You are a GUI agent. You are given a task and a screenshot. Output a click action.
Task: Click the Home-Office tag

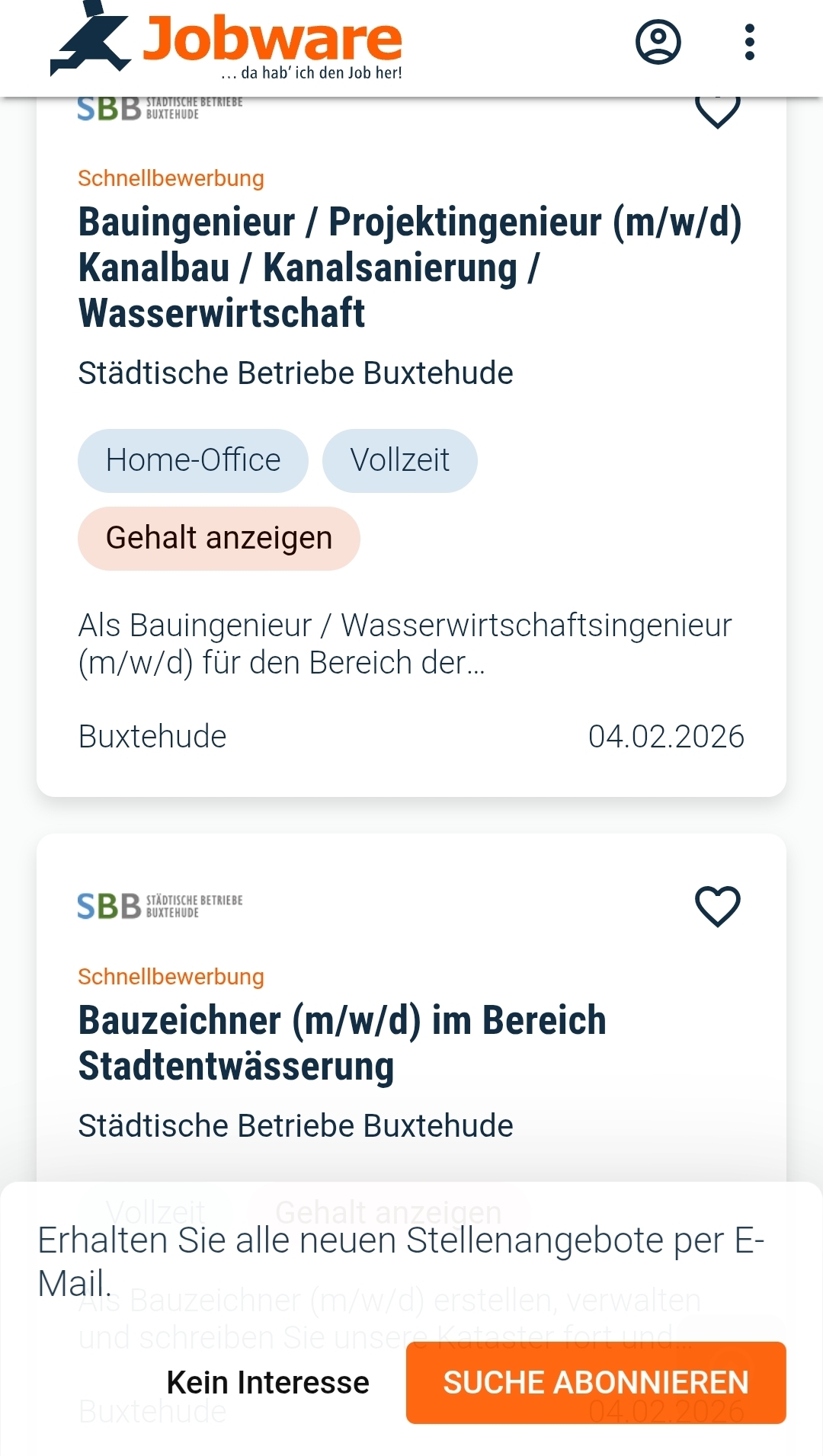pos(193,460)
